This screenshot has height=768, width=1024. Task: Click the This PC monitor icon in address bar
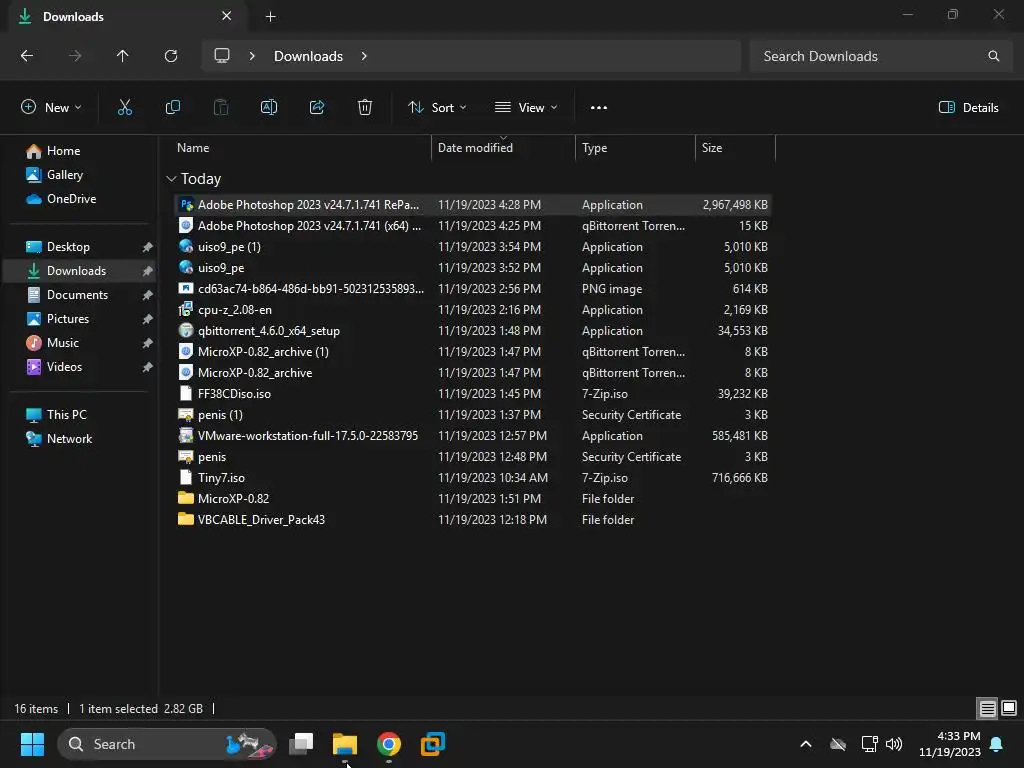222,56
